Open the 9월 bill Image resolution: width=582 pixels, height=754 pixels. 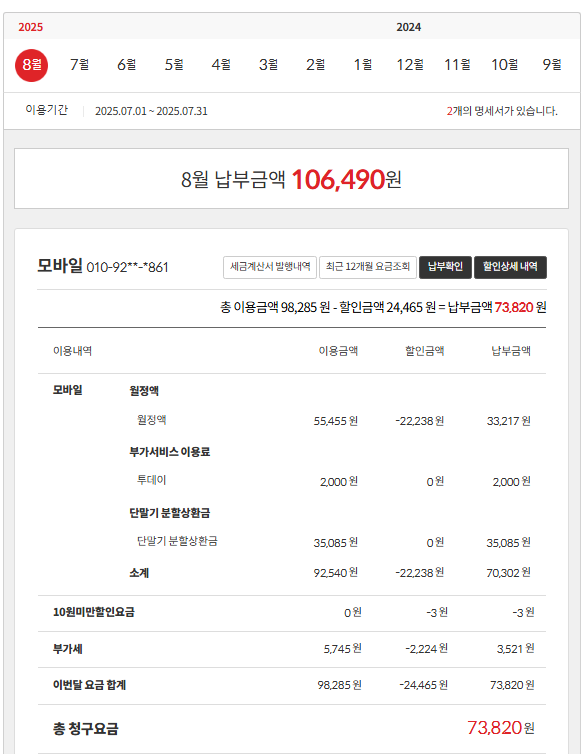552,64
